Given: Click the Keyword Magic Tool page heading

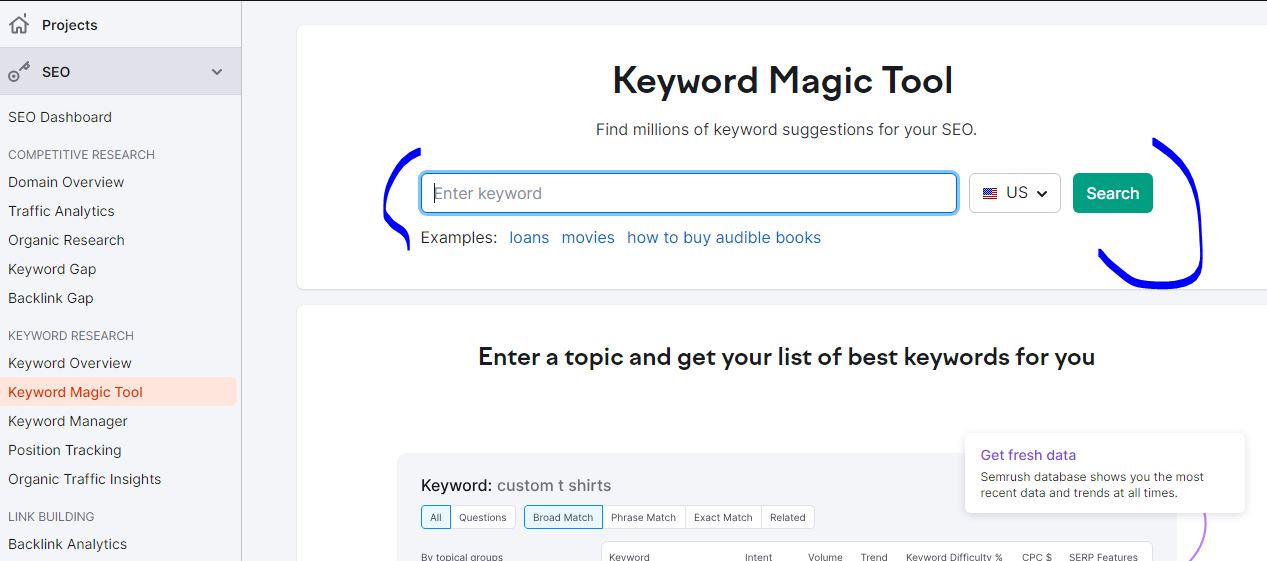Looking at the screenshot, I should tap(783, 81).
